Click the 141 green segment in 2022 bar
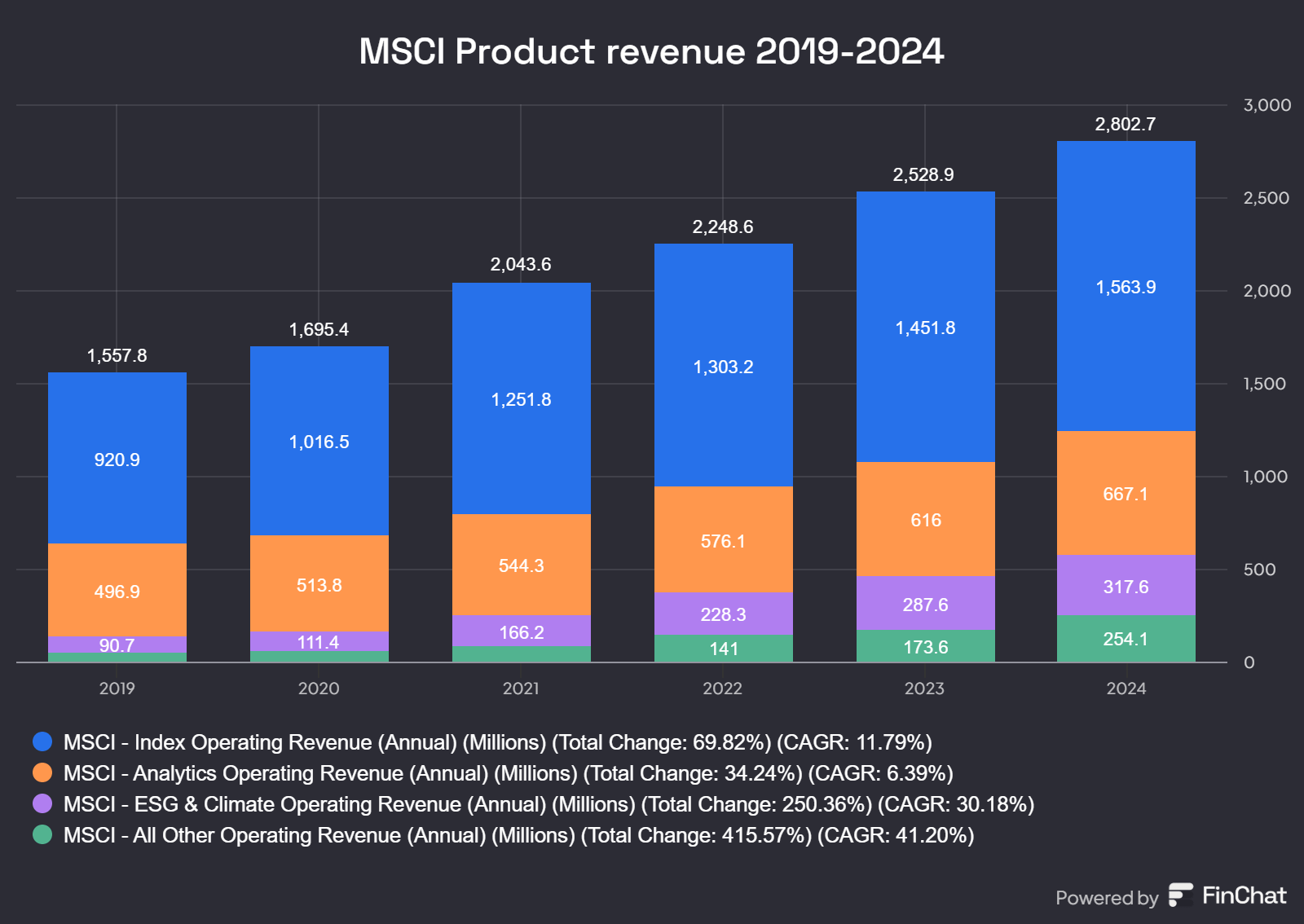This screenshot has width=1304, height=924. 724,649
